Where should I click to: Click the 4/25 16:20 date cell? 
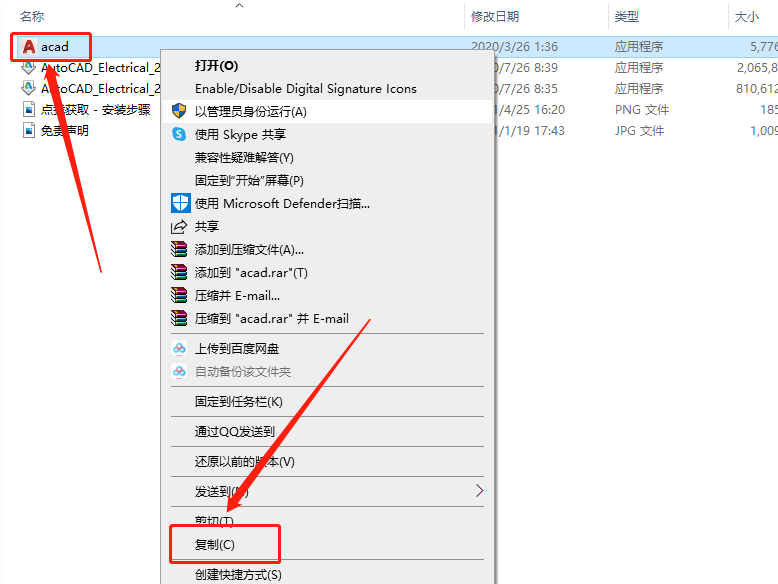530,110
